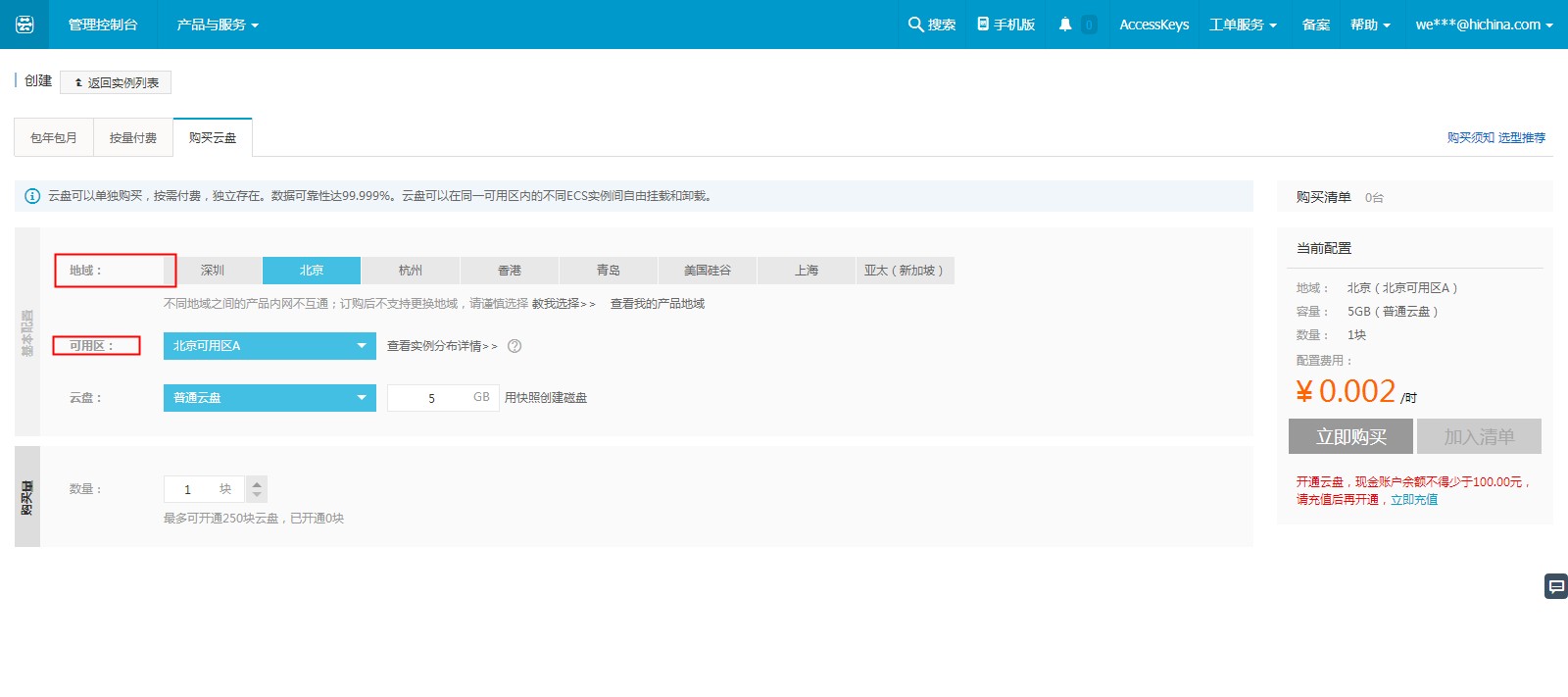The image size is (1568, 697).
Task: Switch to the 包年包月 tab
Action: (x=54, y=138)
